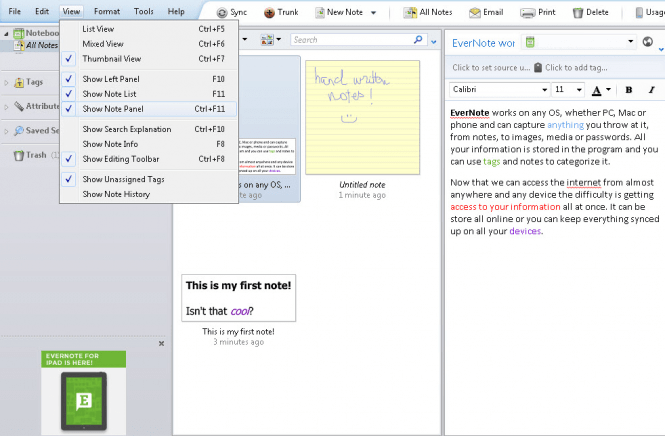The height and width of the screenshot is (436, 665).
Task: Open the Trunk toolbar icon
Action: pyautogui.click(x=269, y=13)
